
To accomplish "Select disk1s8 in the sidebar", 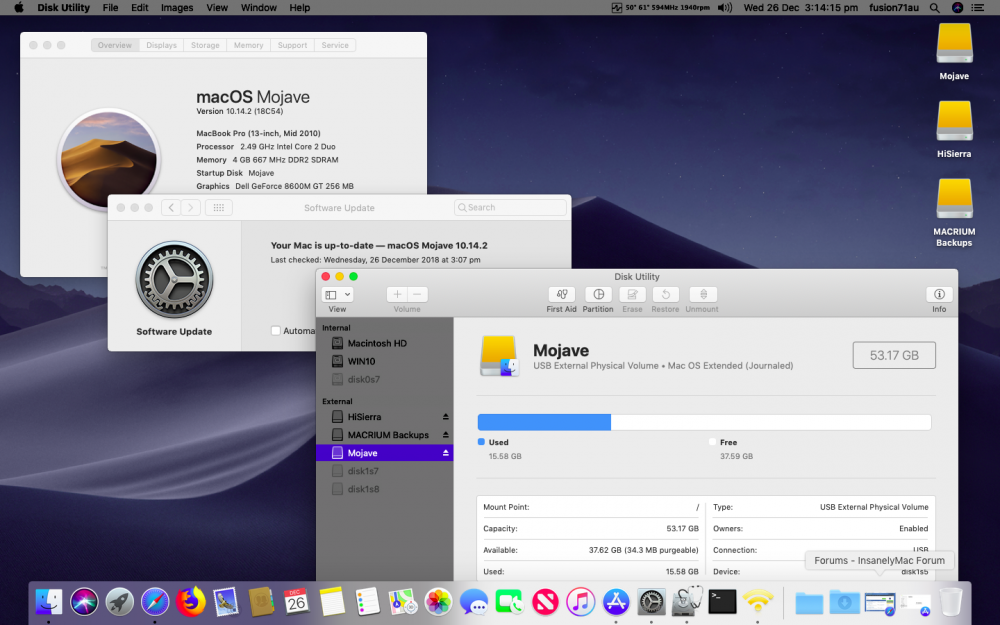I will pyautogui.click(x=385, y=489).
